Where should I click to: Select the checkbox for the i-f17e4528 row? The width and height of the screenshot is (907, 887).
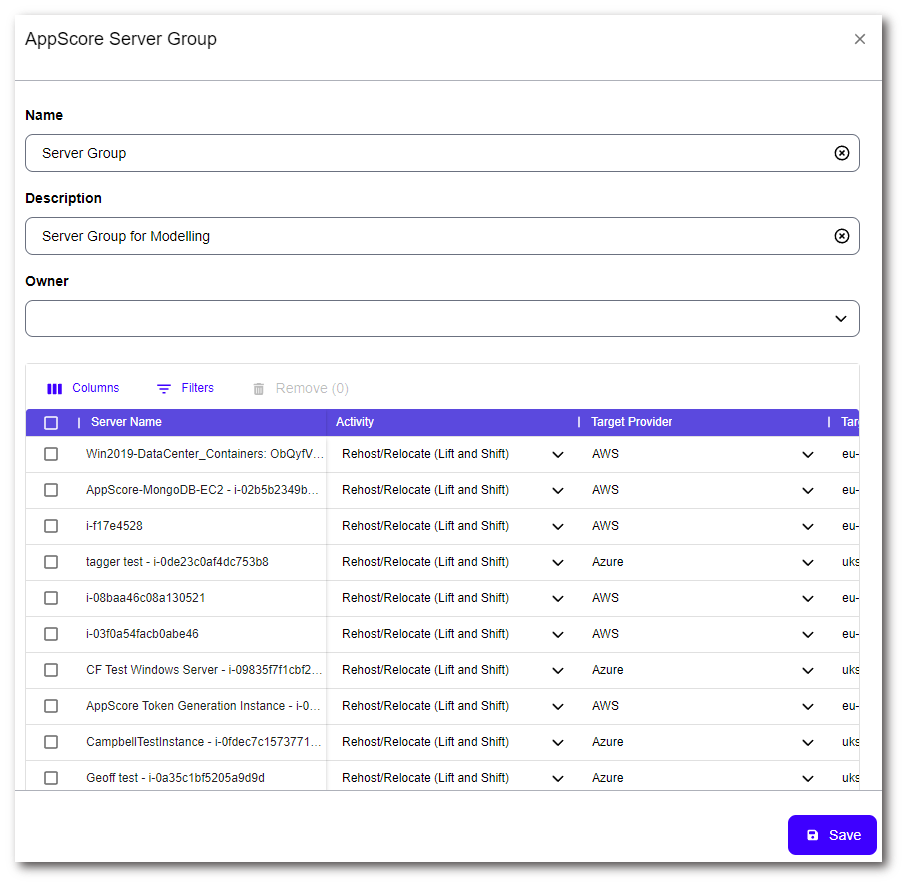51,526
